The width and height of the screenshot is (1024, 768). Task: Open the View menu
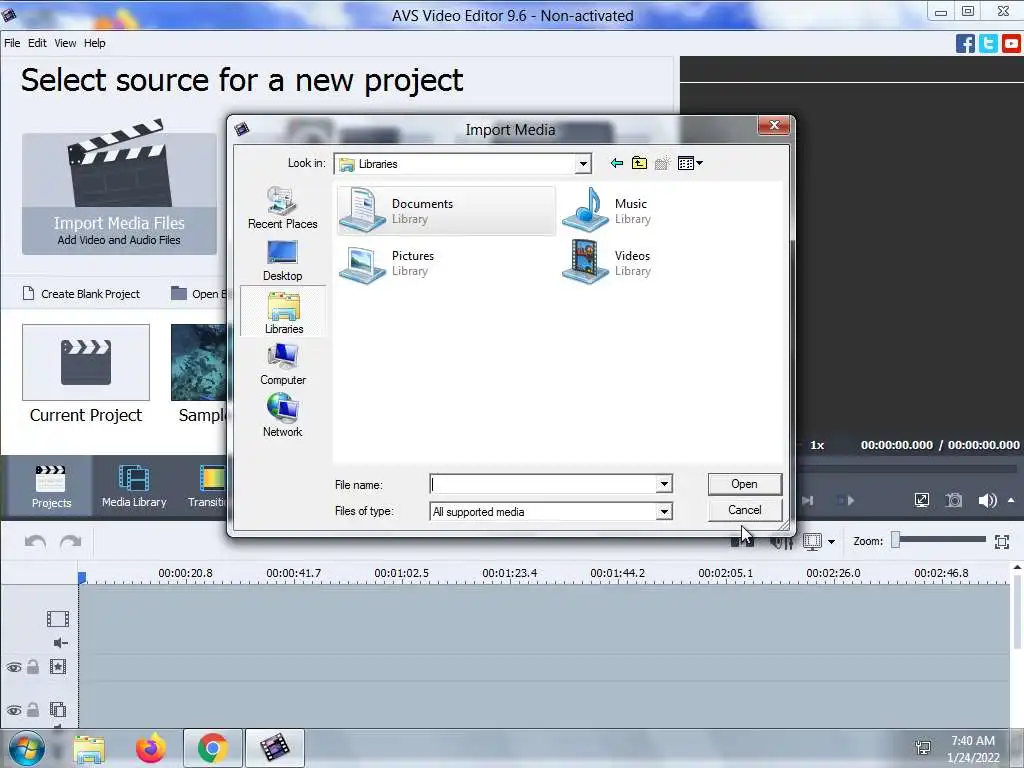(65, 43)
